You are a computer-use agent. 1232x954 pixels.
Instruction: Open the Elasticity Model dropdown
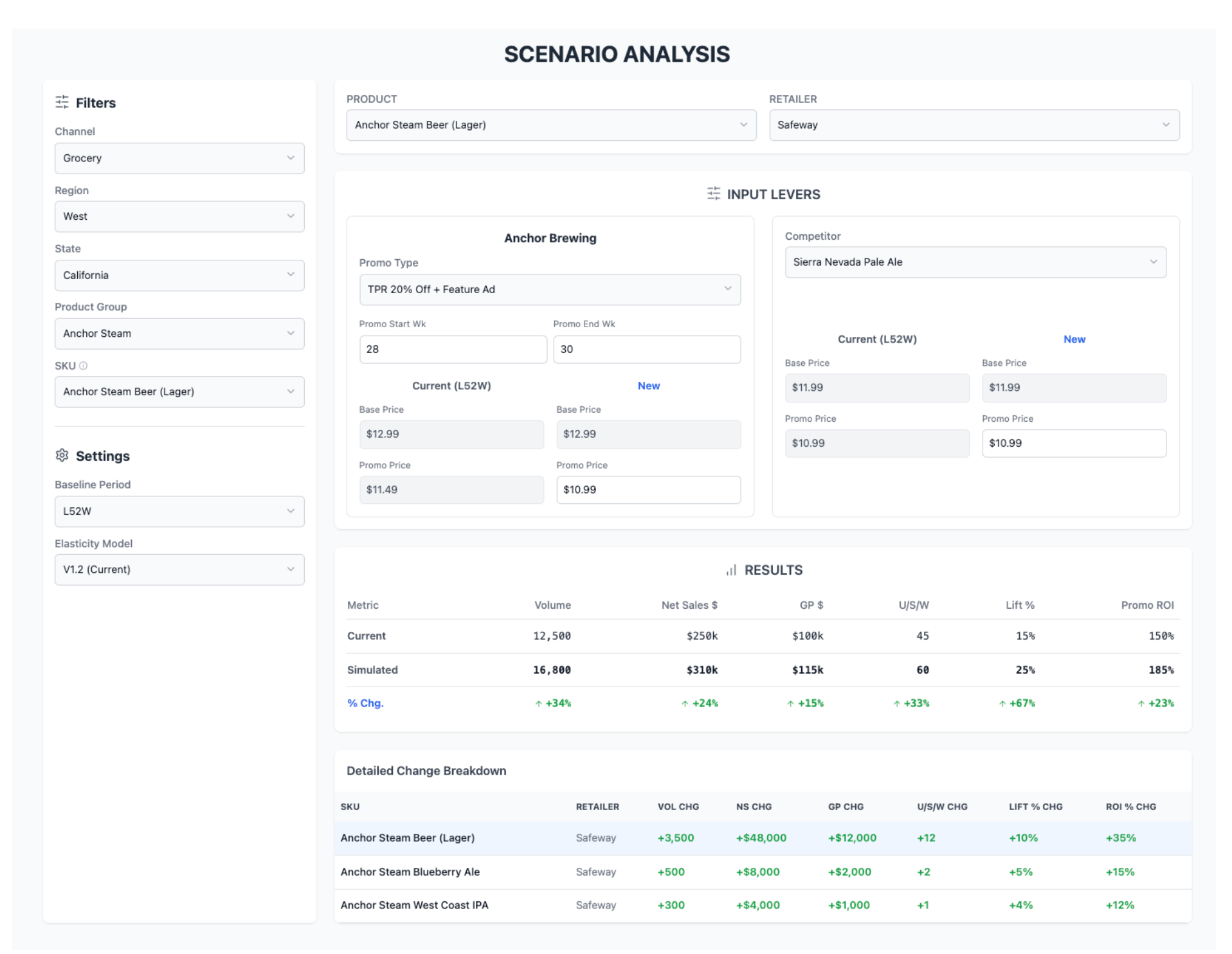[179, 569]
